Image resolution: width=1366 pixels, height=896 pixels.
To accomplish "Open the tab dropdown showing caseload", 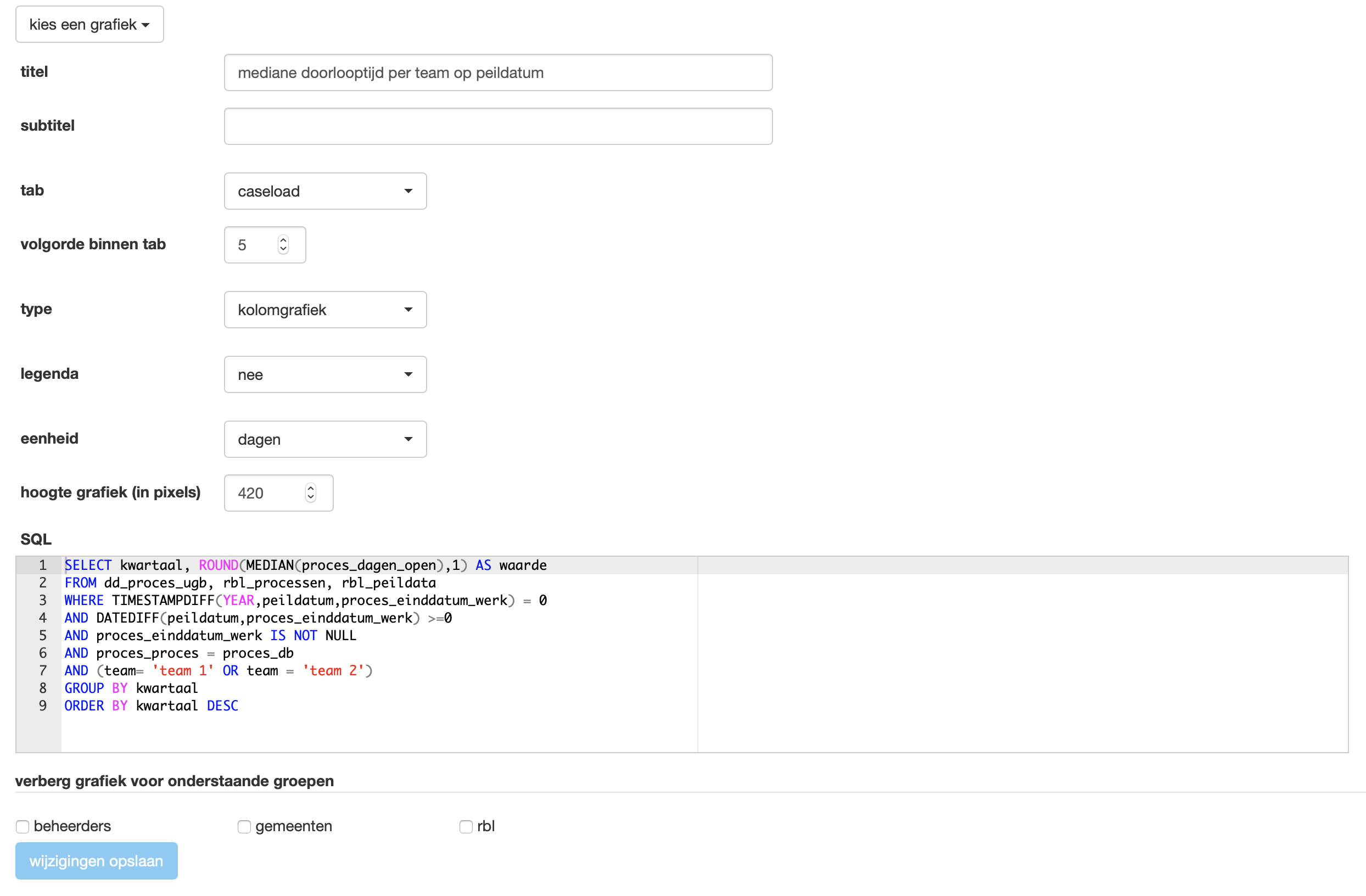I will (x=325, y=191).
